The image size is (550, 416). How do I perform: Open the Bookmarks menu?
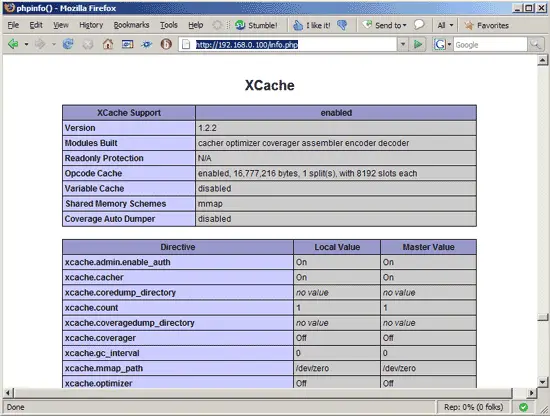[132, 25]
